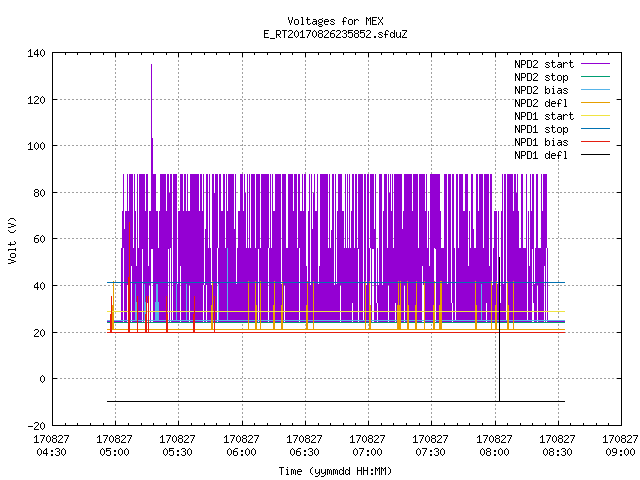Image resolution: width=640 pixels, height=480 pixels.
Task: Click the y-axis tick value 100
Action: click(36, 146)
